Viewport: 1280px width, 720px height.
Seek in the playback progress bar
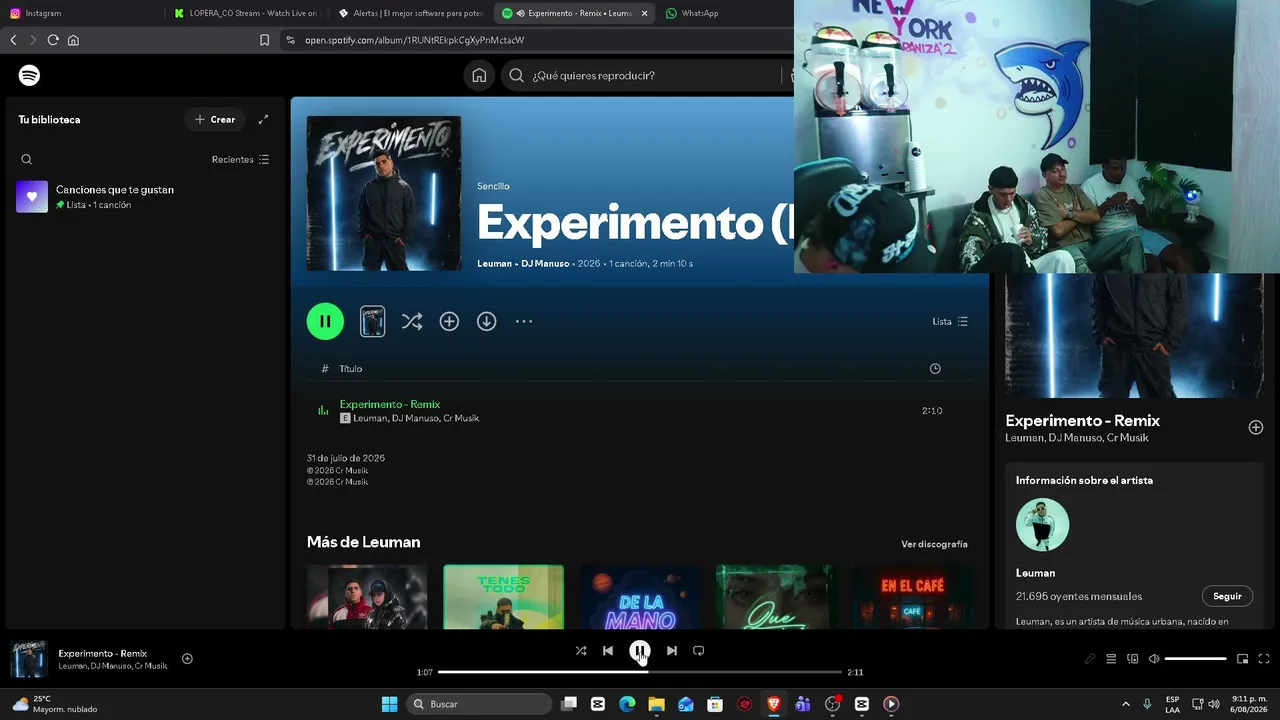pos(640,672)
